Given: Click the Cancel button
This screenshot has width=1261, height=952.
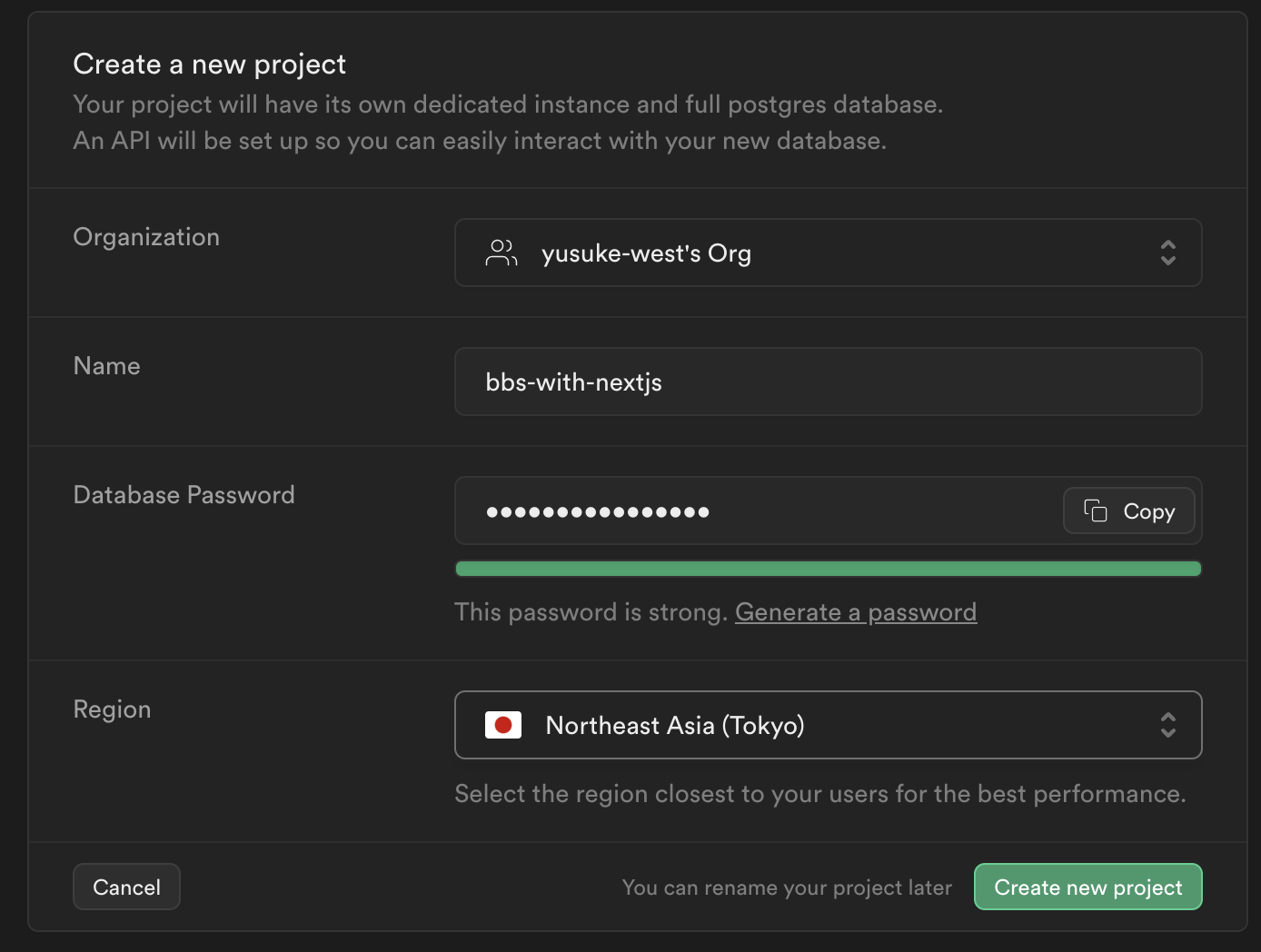Looking at the screenshot, I should (126, 887).
